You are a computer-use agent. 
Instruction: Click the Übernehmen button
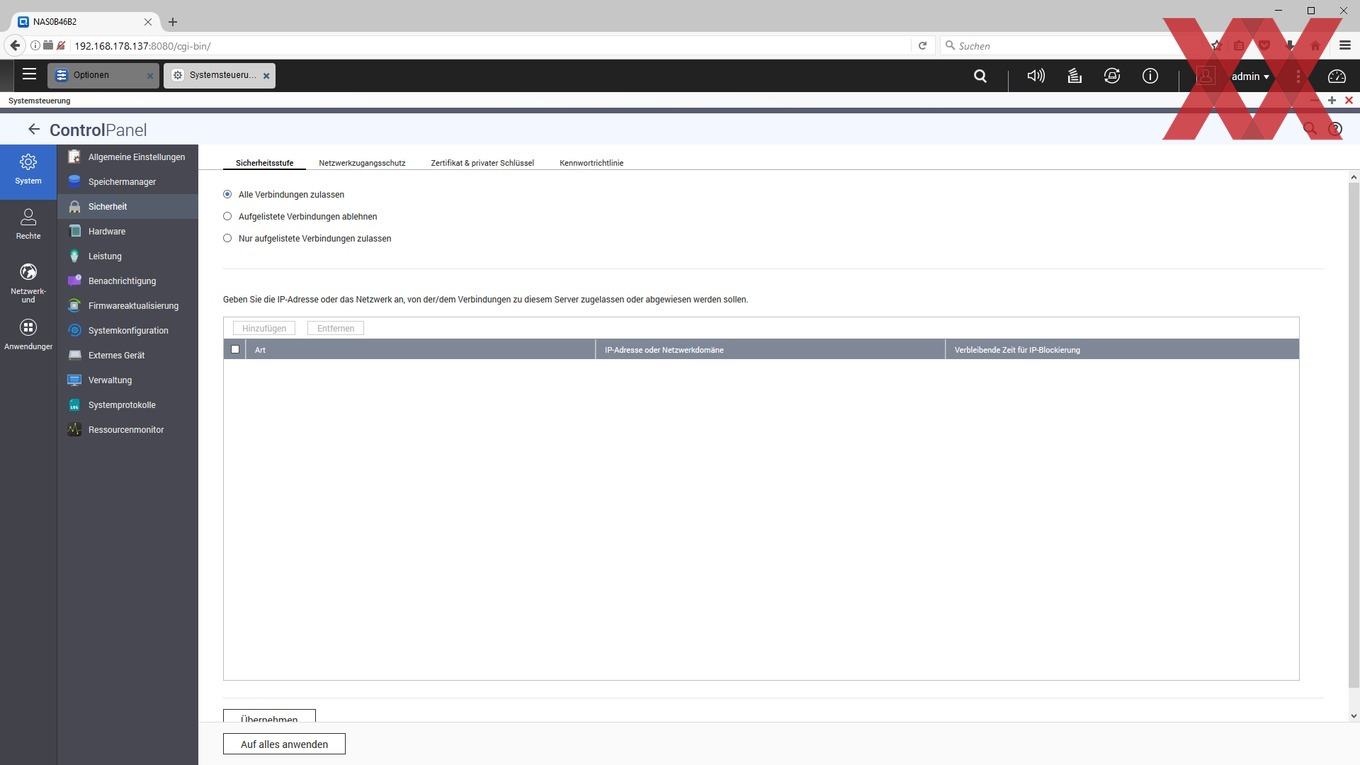(x=269, y=716)
